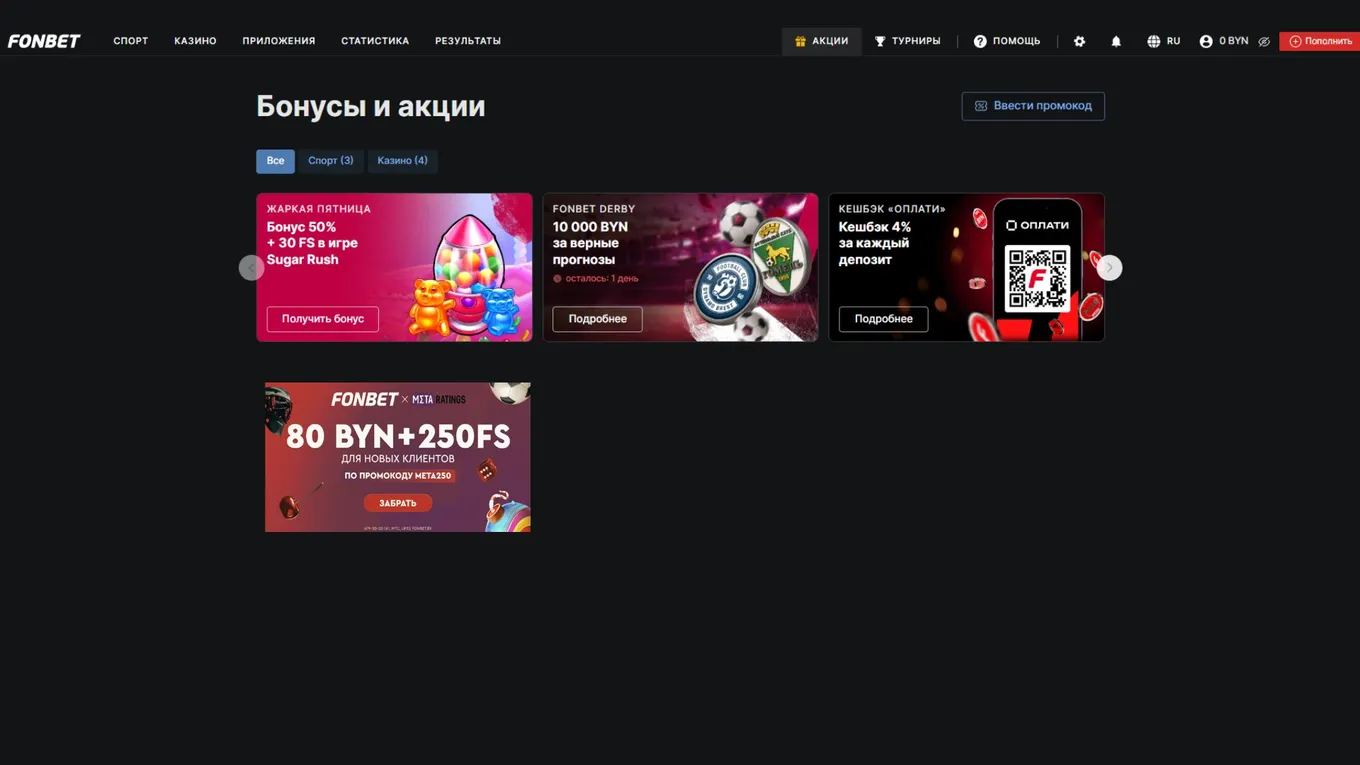Click the 'Кешбэк 4% за каждый депозит' text

(x=875, y=243)
